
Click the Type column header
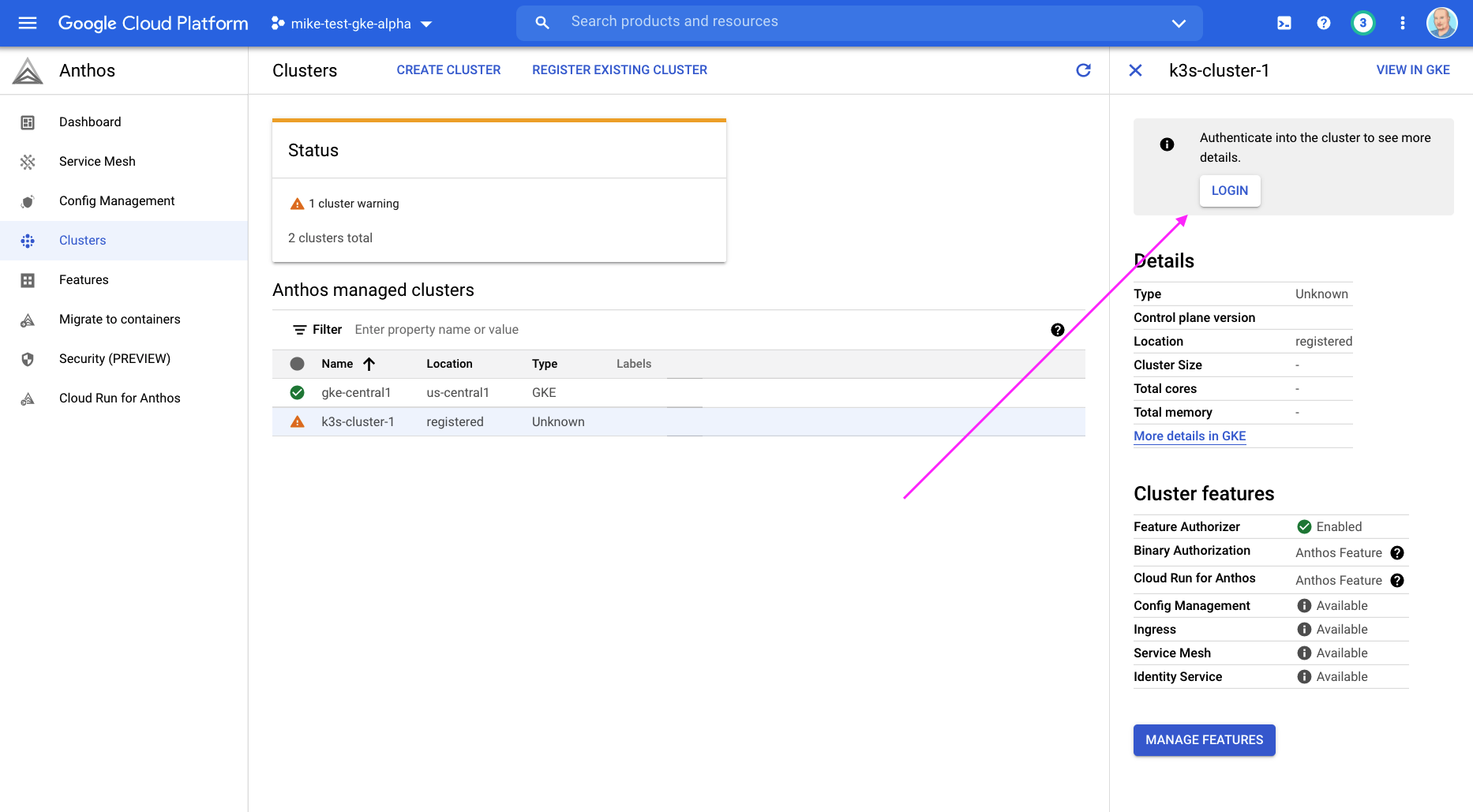point(545,364)
